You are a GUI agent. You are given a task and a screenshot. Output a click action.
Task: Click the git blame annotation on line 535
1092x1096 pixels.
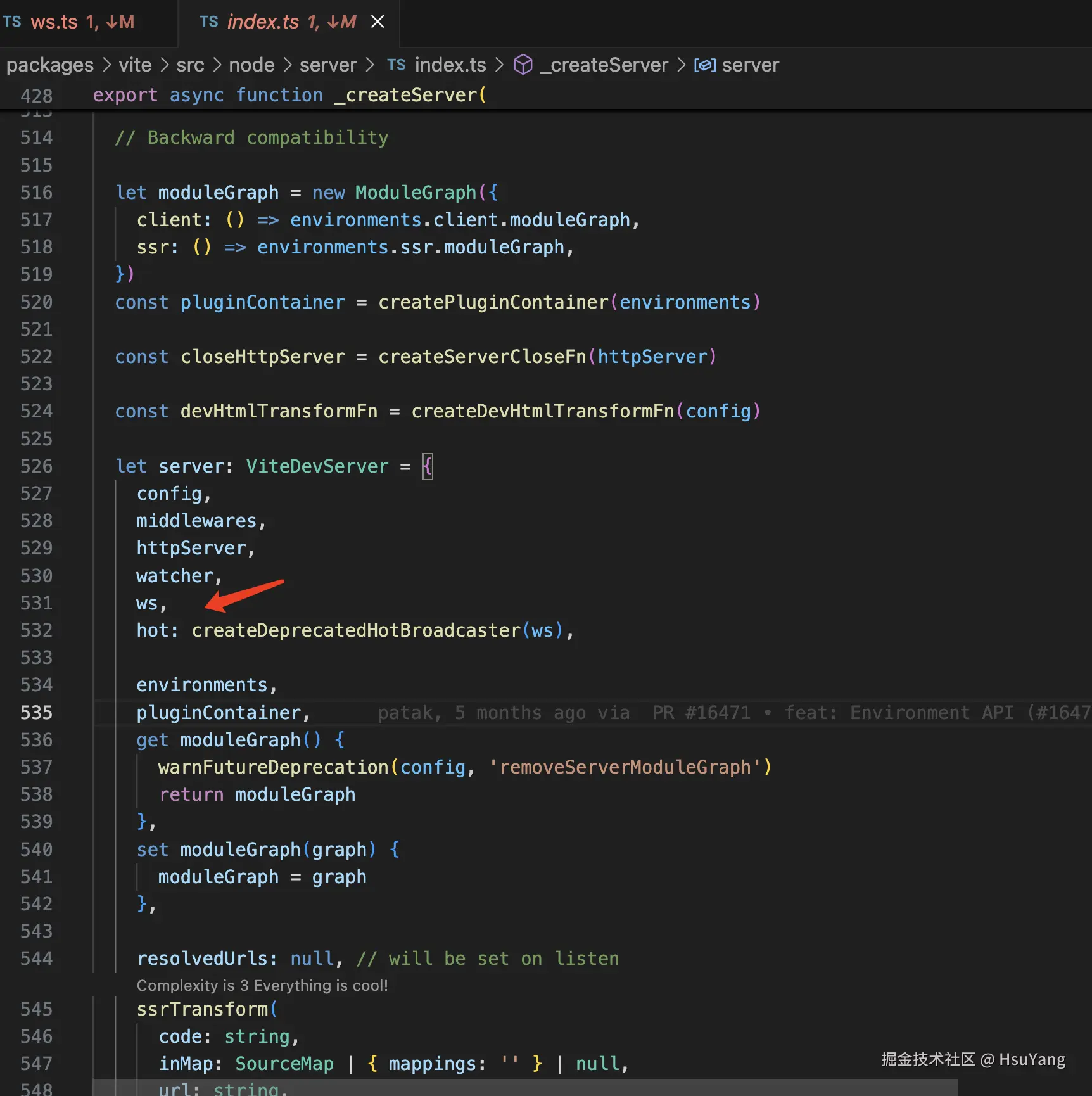click(x=735, y=713)
